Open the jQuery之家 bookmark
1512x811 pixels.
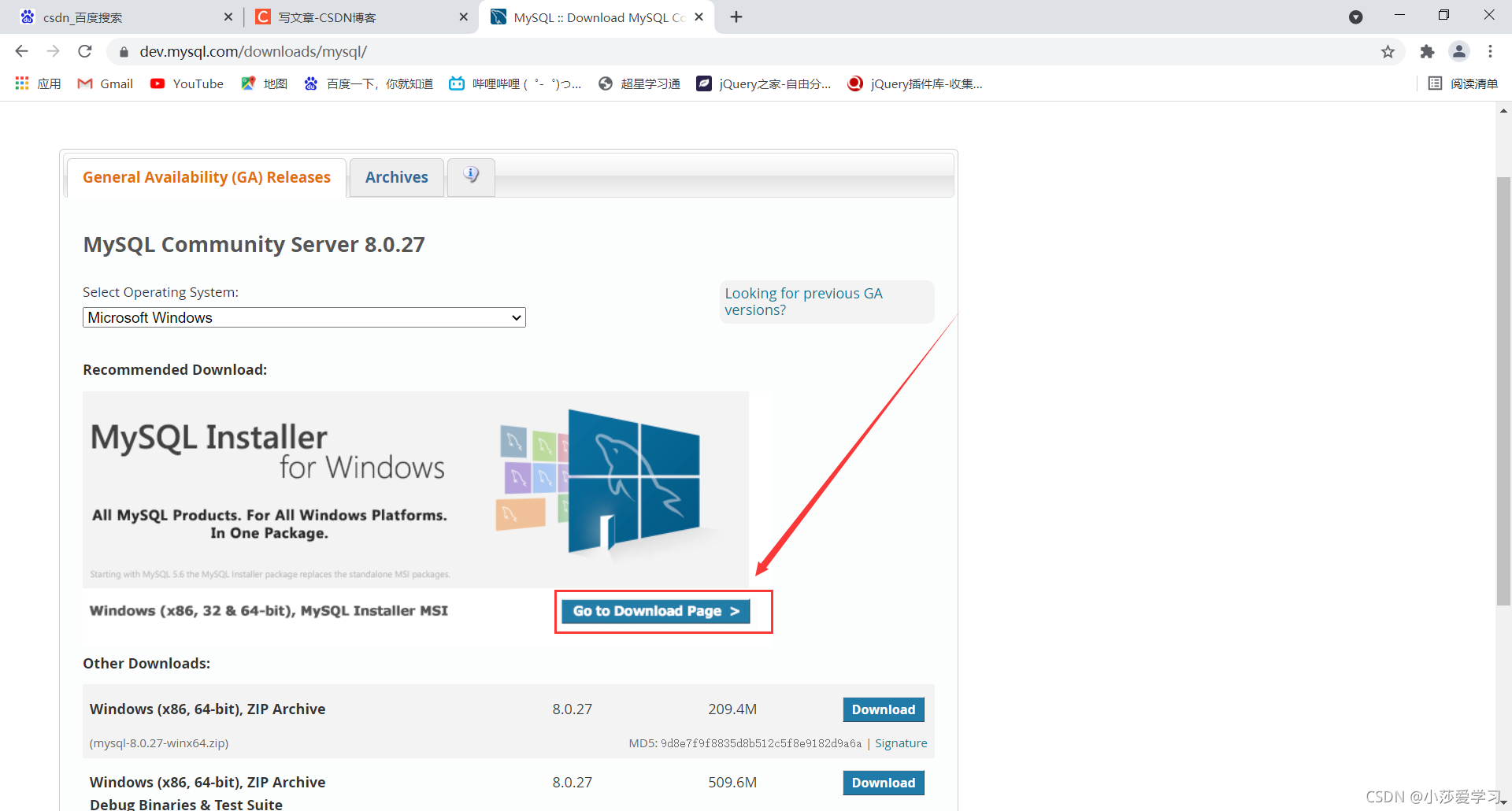coord(764,83)
